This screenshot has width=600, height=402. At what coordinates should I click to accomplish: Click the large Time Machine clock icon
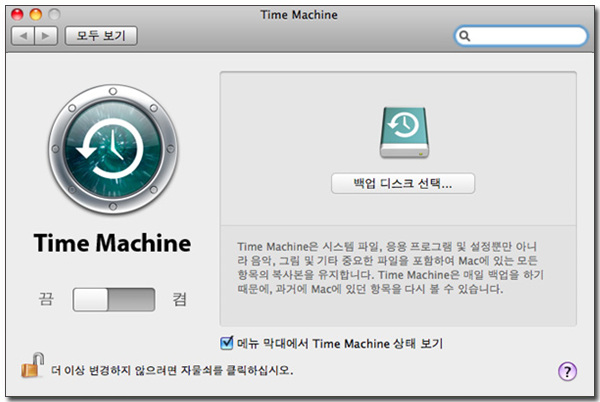coord(113,148)
